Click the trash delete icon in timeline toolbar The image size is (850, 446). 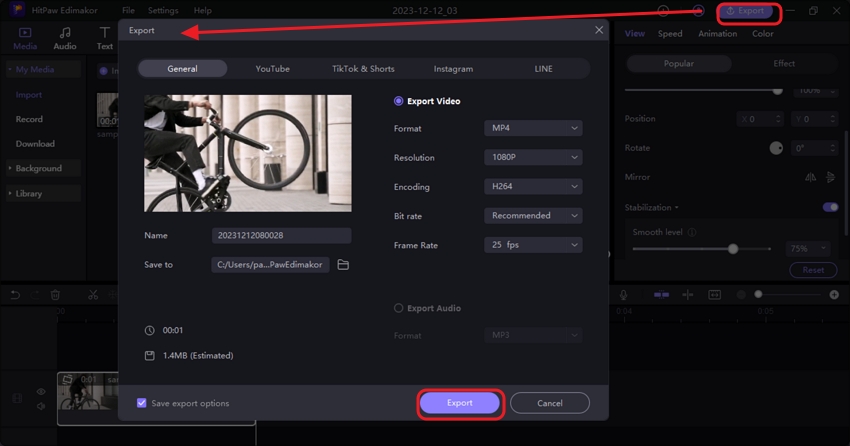point(55,295)
